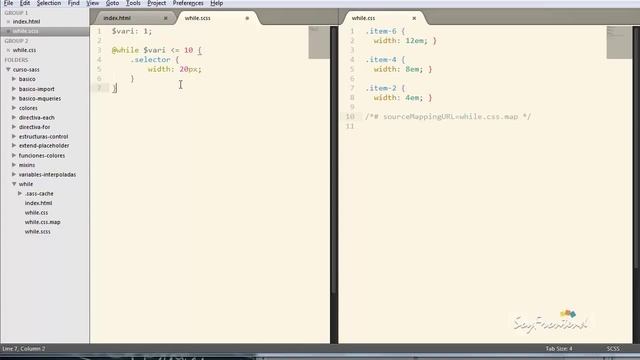
Task: Click line number 3 in left editor
Action: [x=99, y=50]
